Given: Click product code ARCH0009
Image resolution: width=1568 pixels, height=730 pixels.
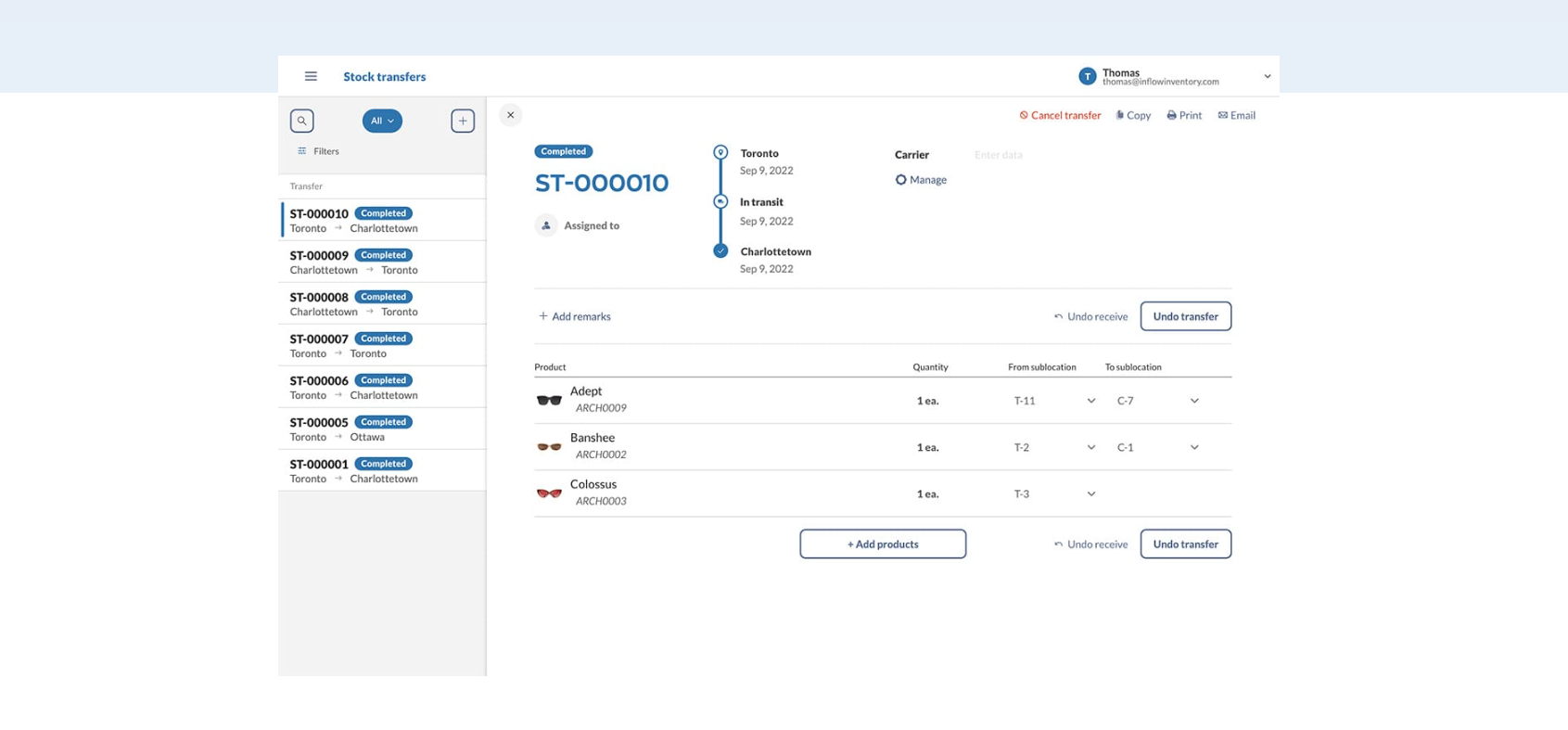Looking at the screenshot, I should [601, 408].
